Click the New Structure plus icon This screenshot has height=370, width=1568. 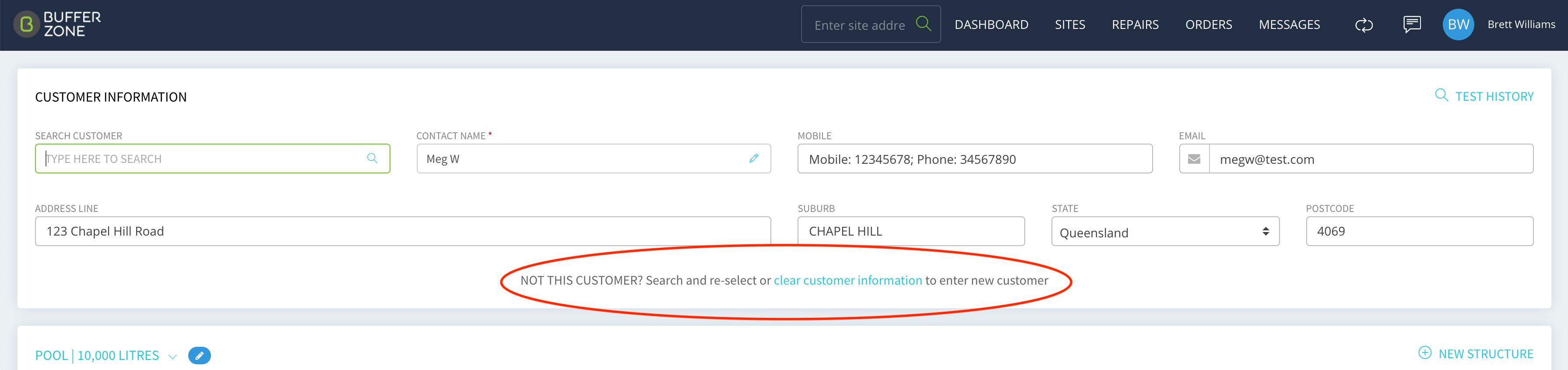(x=1424, y=352)
